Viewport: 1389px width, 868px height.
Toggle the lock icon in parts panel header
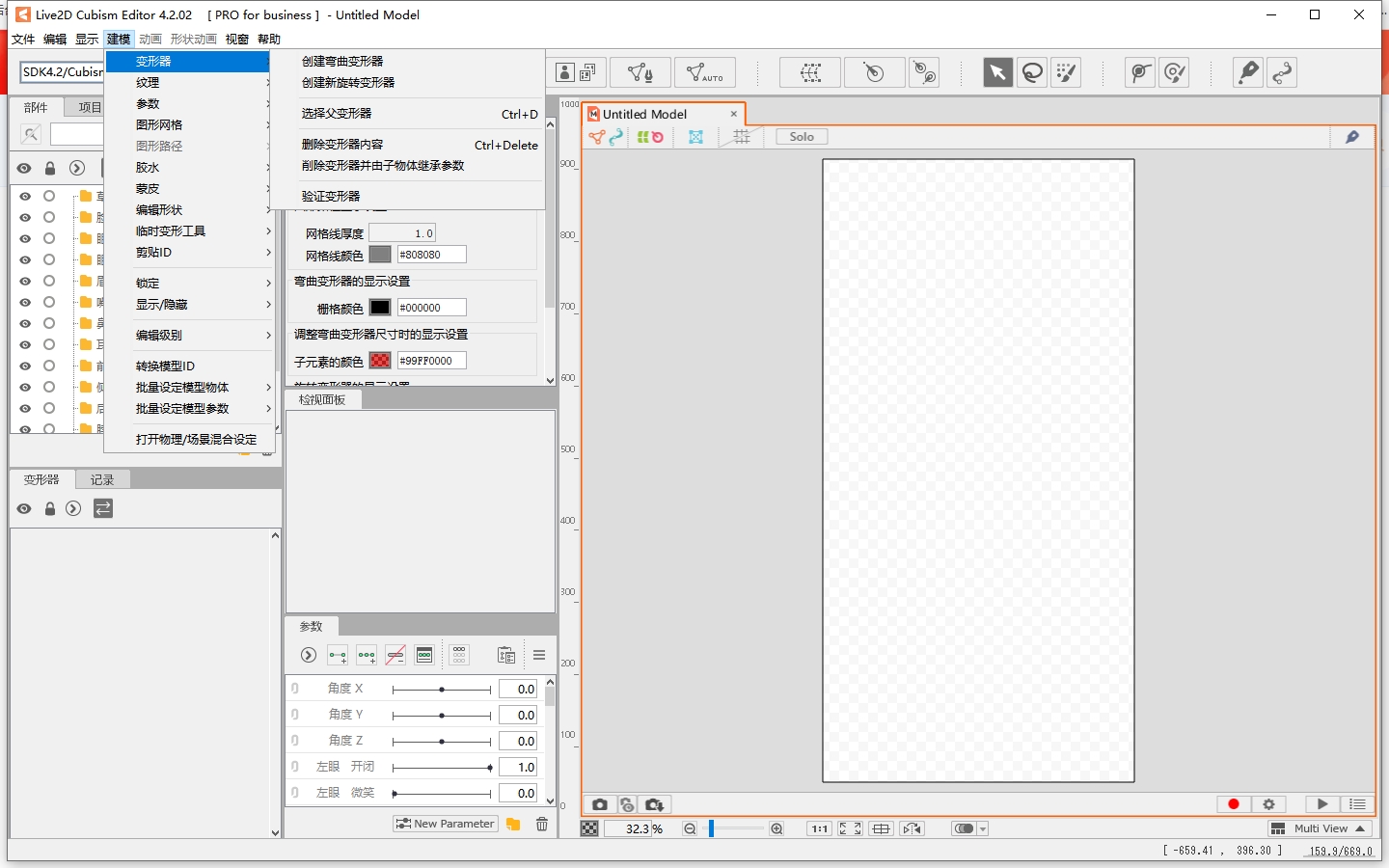[50, 168]
